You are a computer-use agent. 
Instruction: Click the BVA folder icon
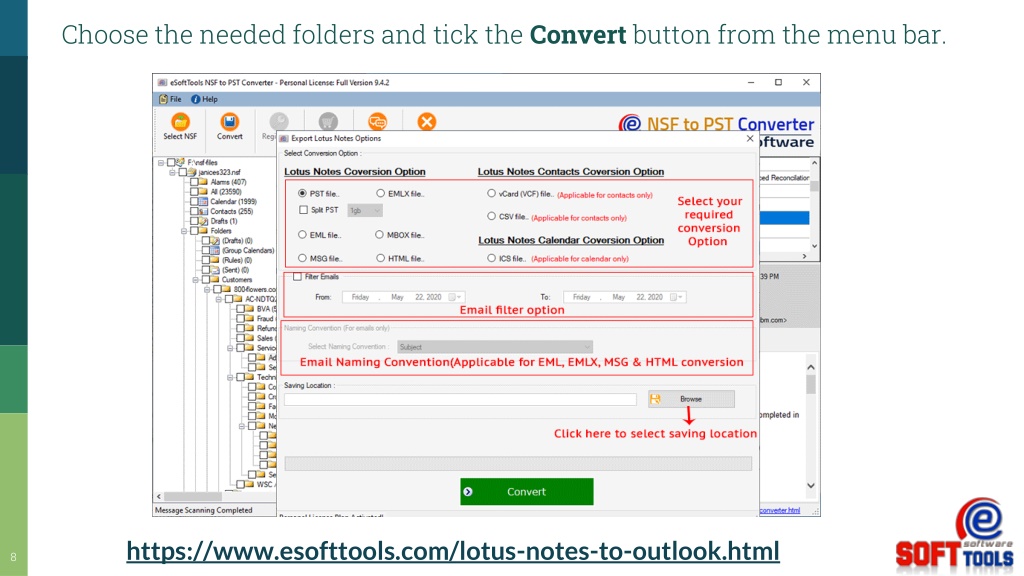point(250,308)
